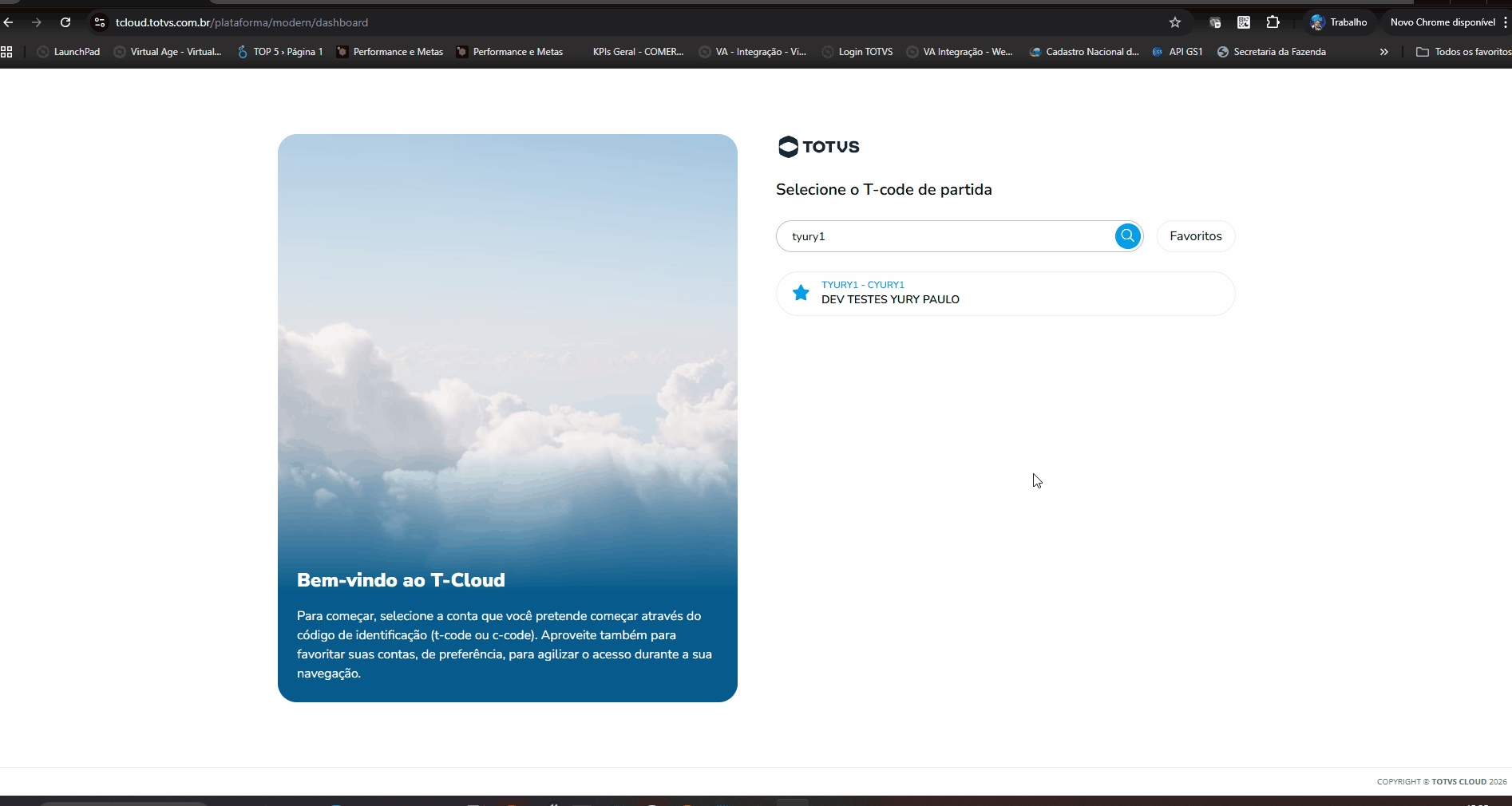Screen dimensions: 1512x806
Task: Open the Cadastro Nacional bookmark
Action: tap(1084, 52)
